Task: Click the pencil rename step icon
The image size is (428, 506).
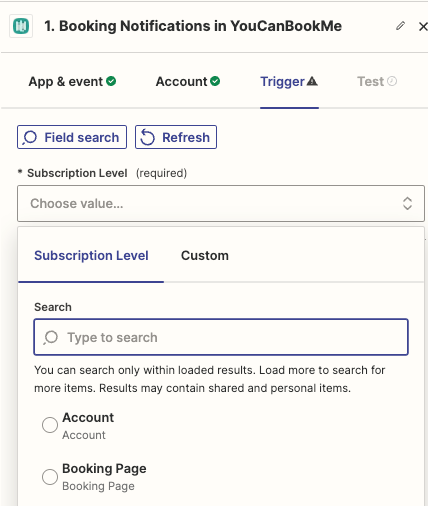Action: pos(400,26)
